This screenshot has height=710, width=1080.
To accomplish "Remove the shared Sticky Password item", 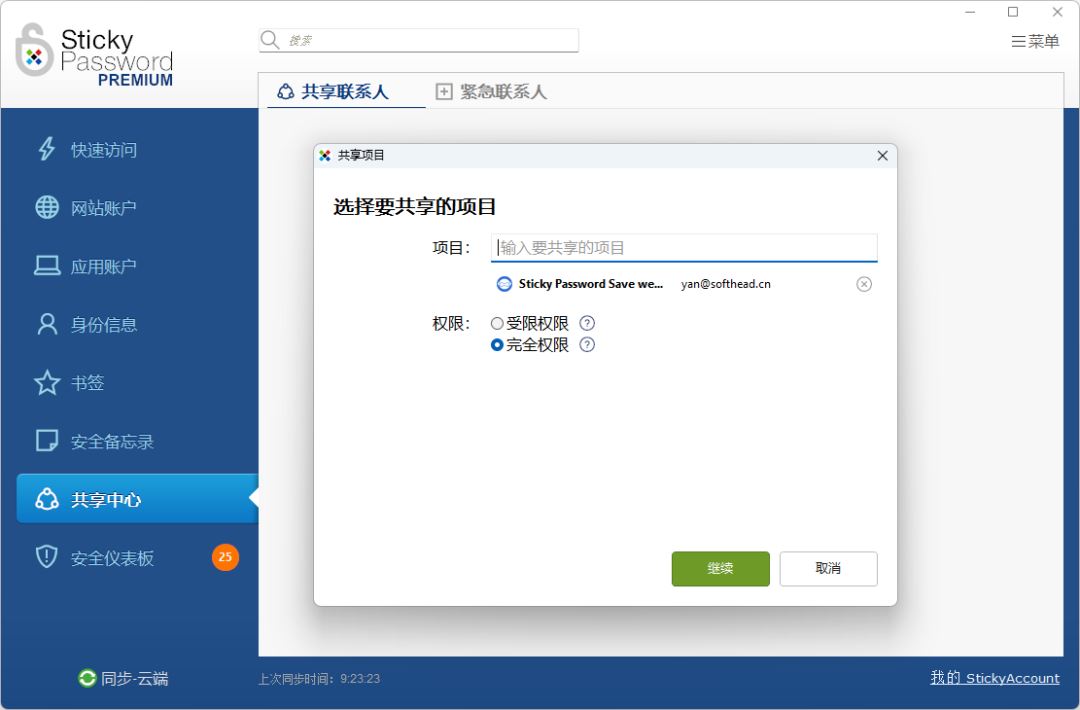I will (x=864, y=284).
